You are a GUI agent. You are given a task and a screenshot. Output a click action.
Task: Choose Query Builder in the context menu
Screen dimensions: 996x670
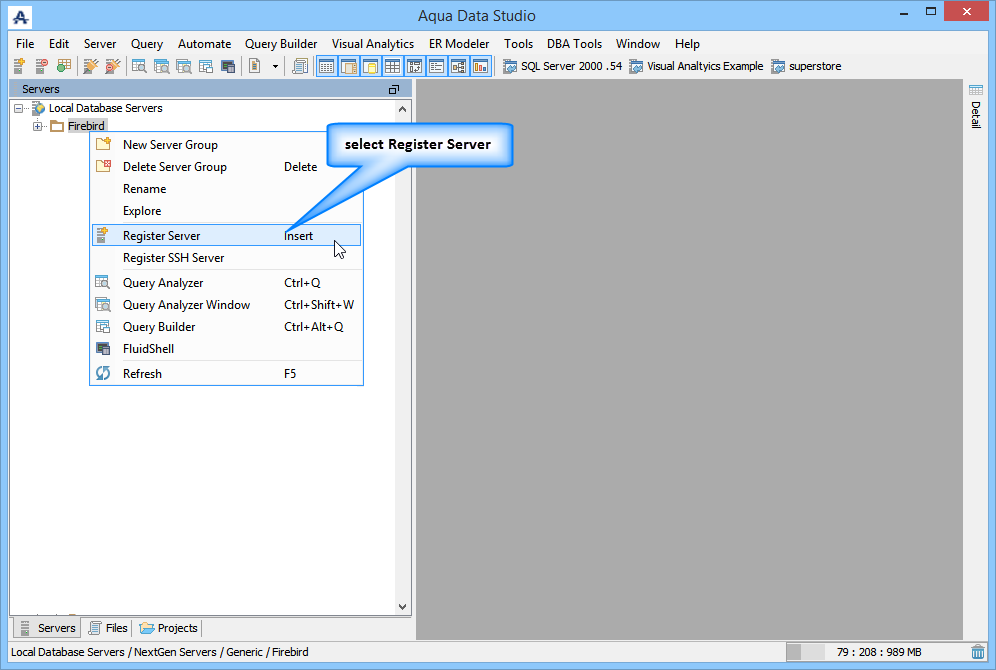pyautogui.click(x=227, y=326)
